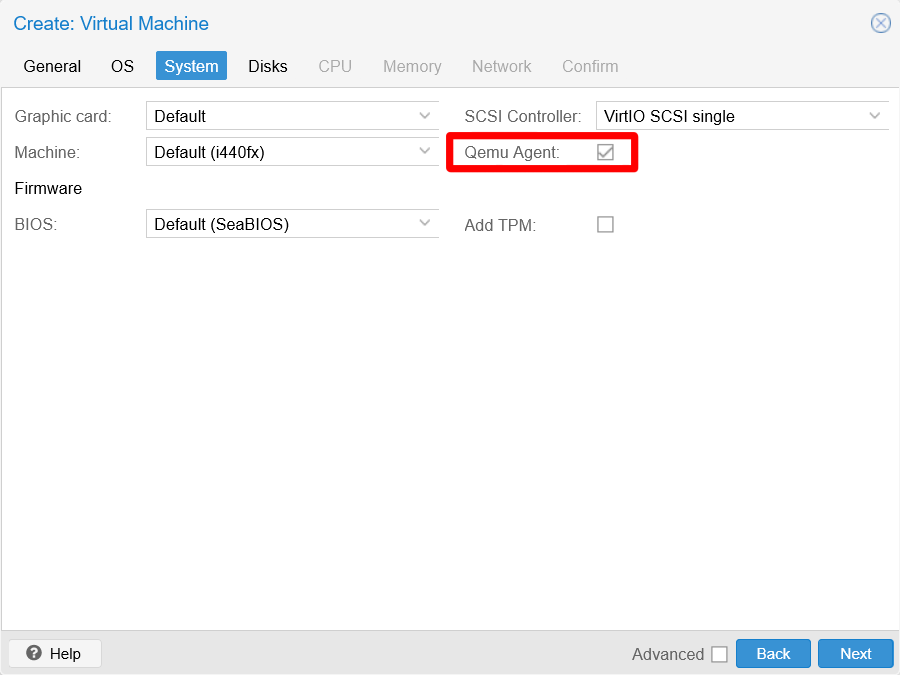Toggle the Advanced checkbox
The image size is (900, 675).
coord(719,653)
